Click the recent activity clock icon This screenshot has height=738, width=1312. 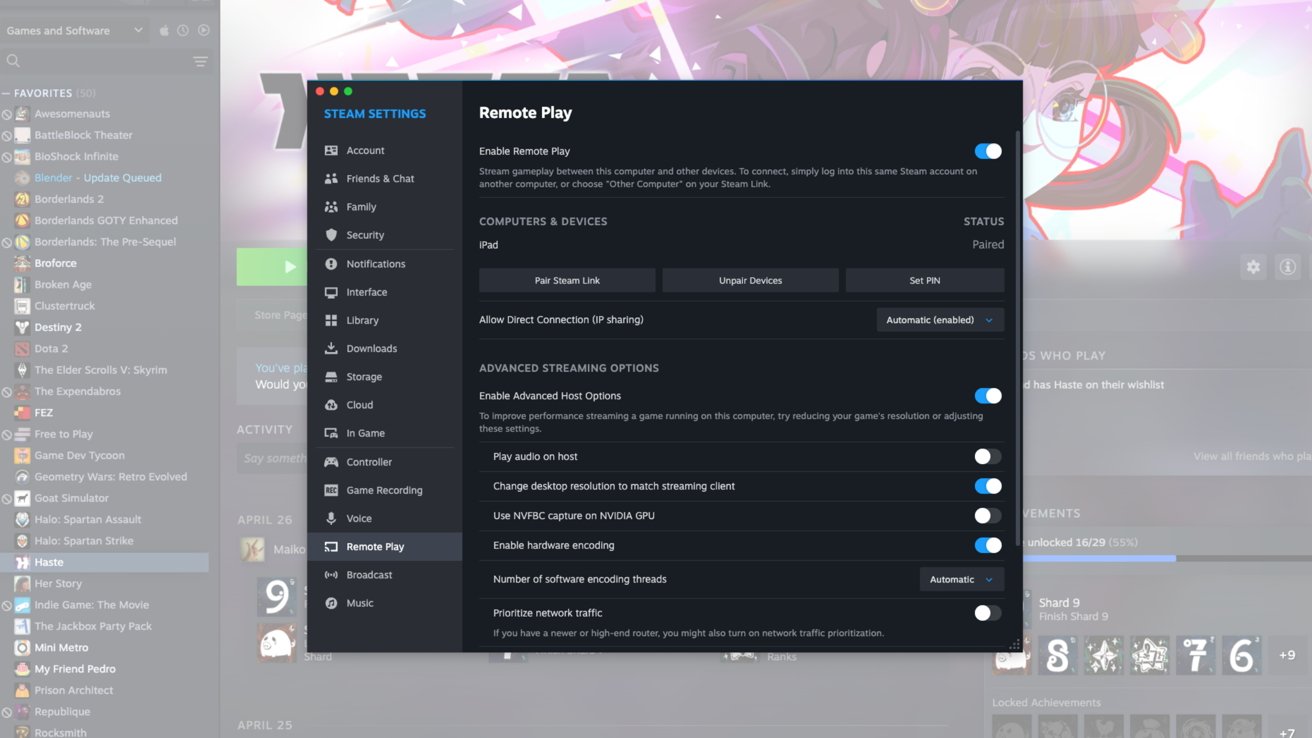(183, 30)
